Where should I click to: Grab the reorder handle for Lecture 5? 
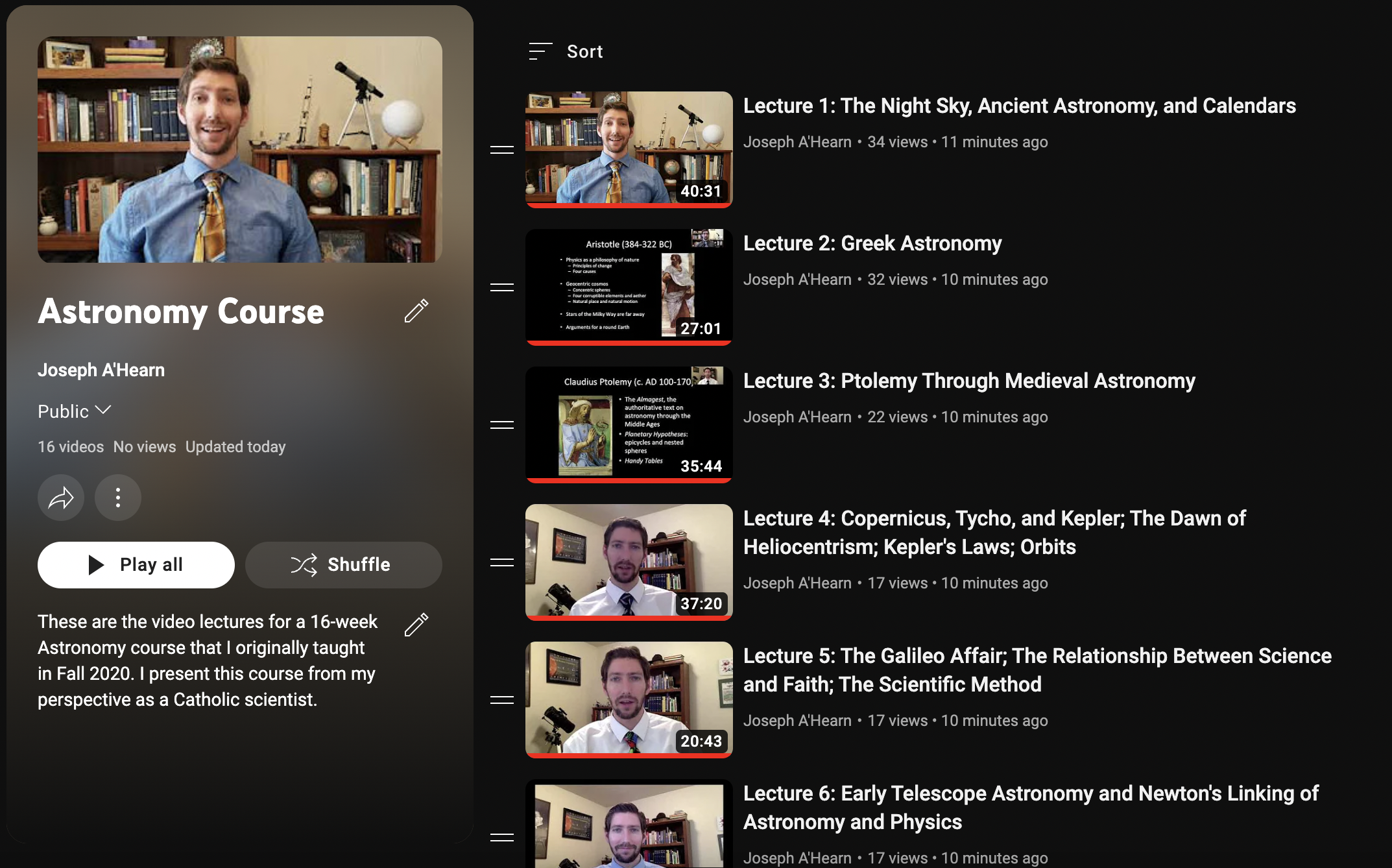(502, 700)
